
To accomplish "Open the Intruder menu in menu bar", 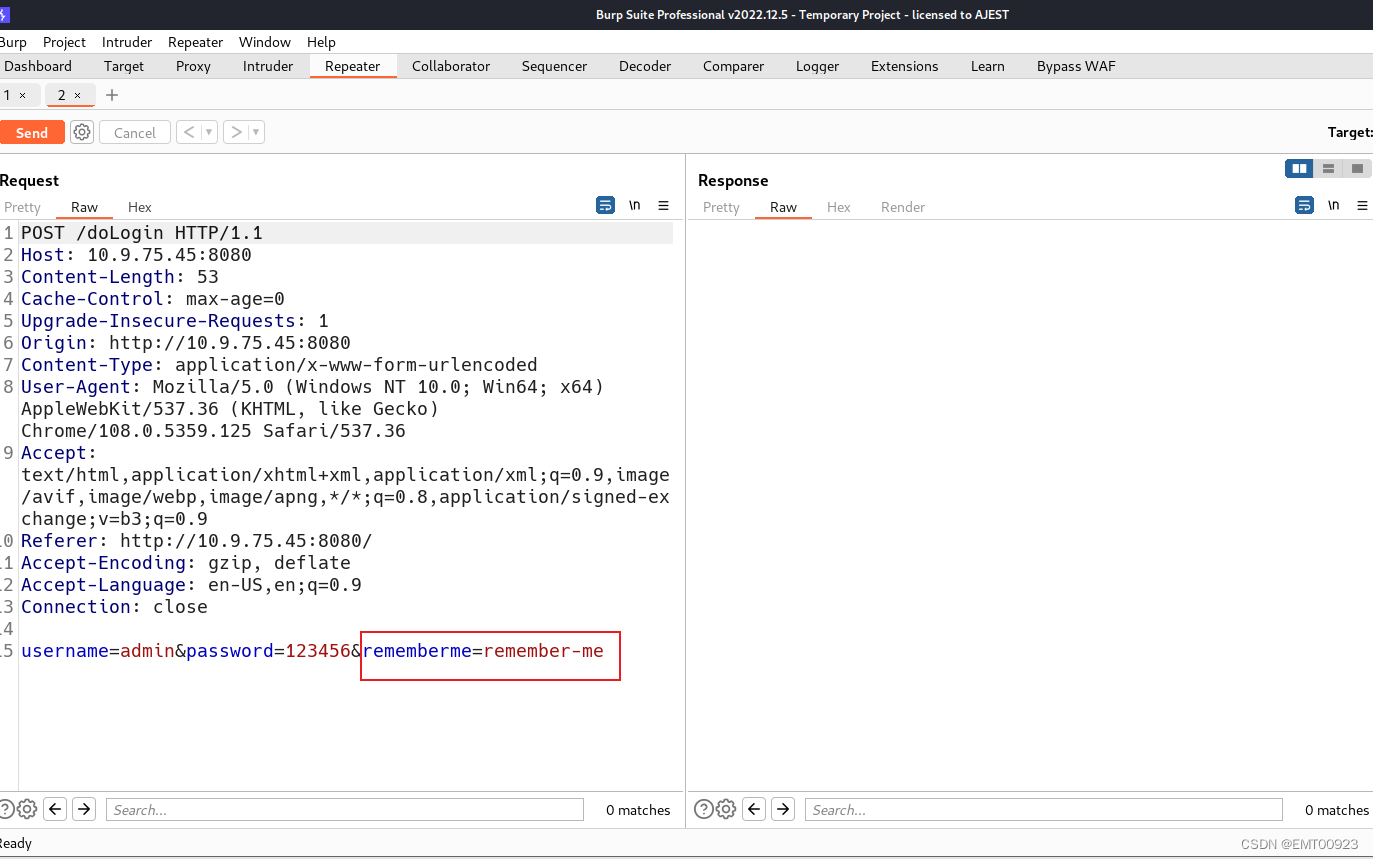I will (x=127, y=42).
